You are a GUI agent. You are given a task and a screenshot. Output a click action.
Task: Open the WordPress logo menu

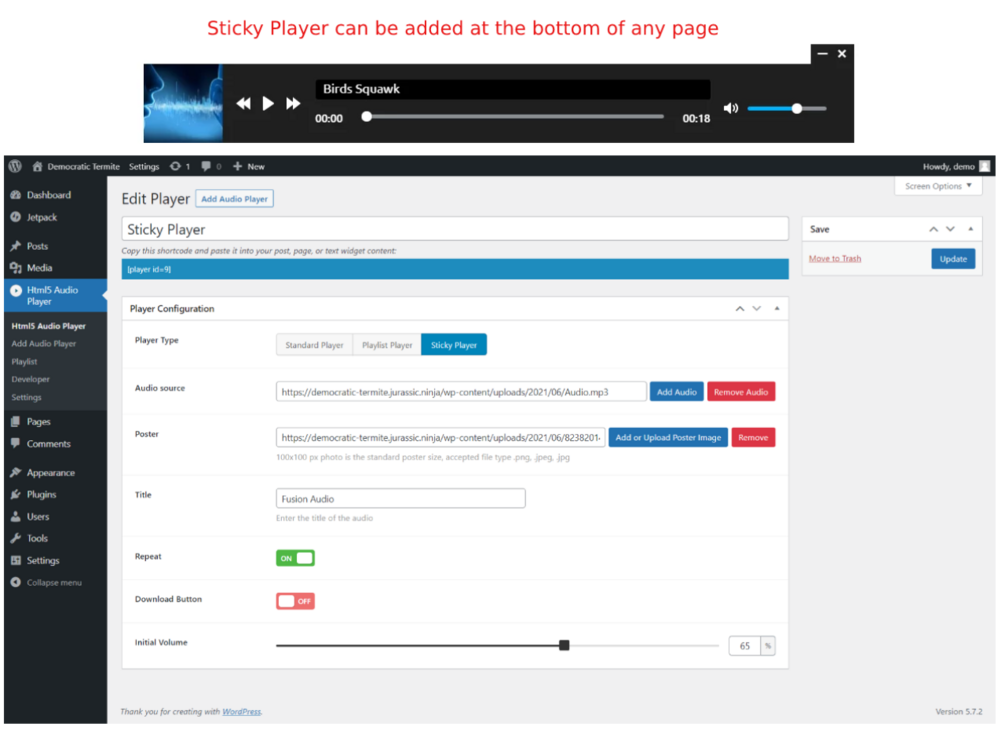[x=15, y=166]
